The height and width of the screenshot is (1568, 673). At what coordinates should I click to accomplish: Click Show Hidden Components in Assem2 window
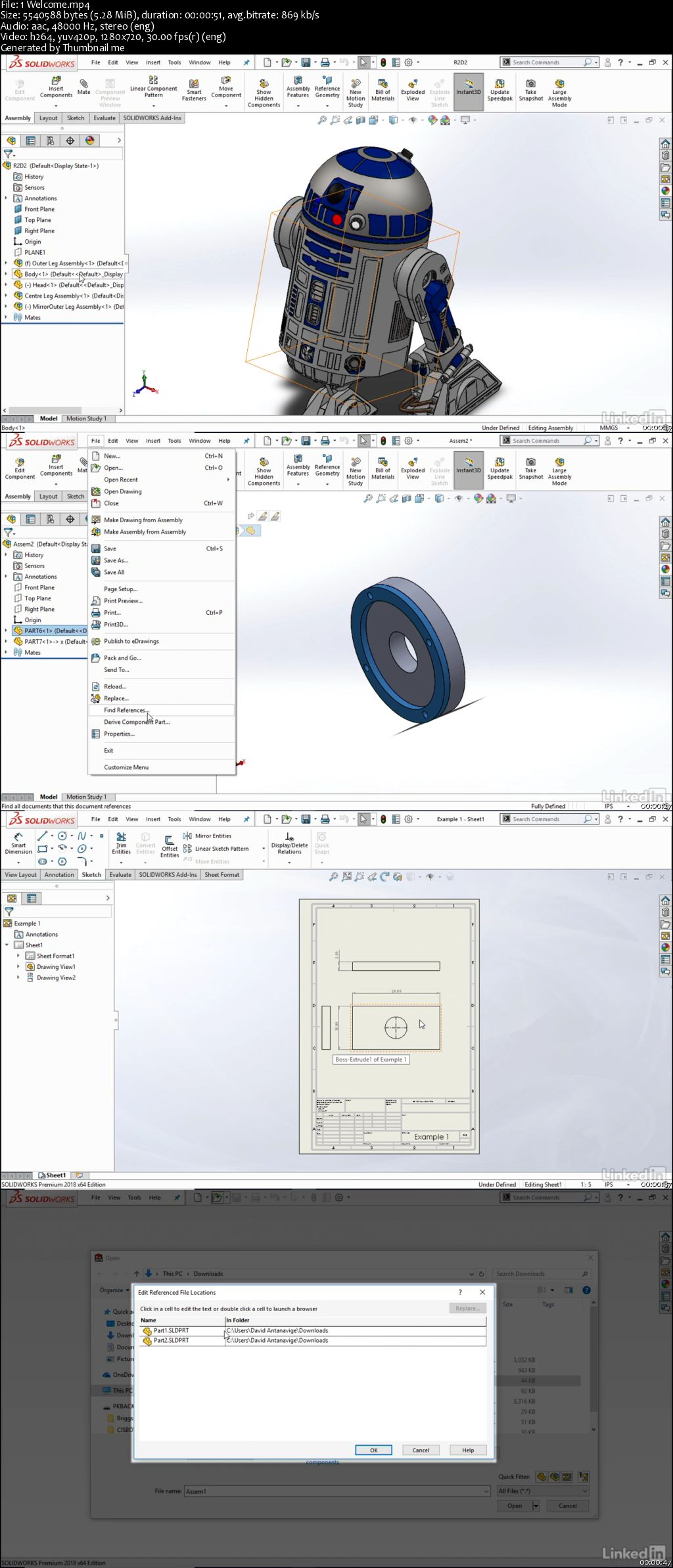(x=264, y=472)
